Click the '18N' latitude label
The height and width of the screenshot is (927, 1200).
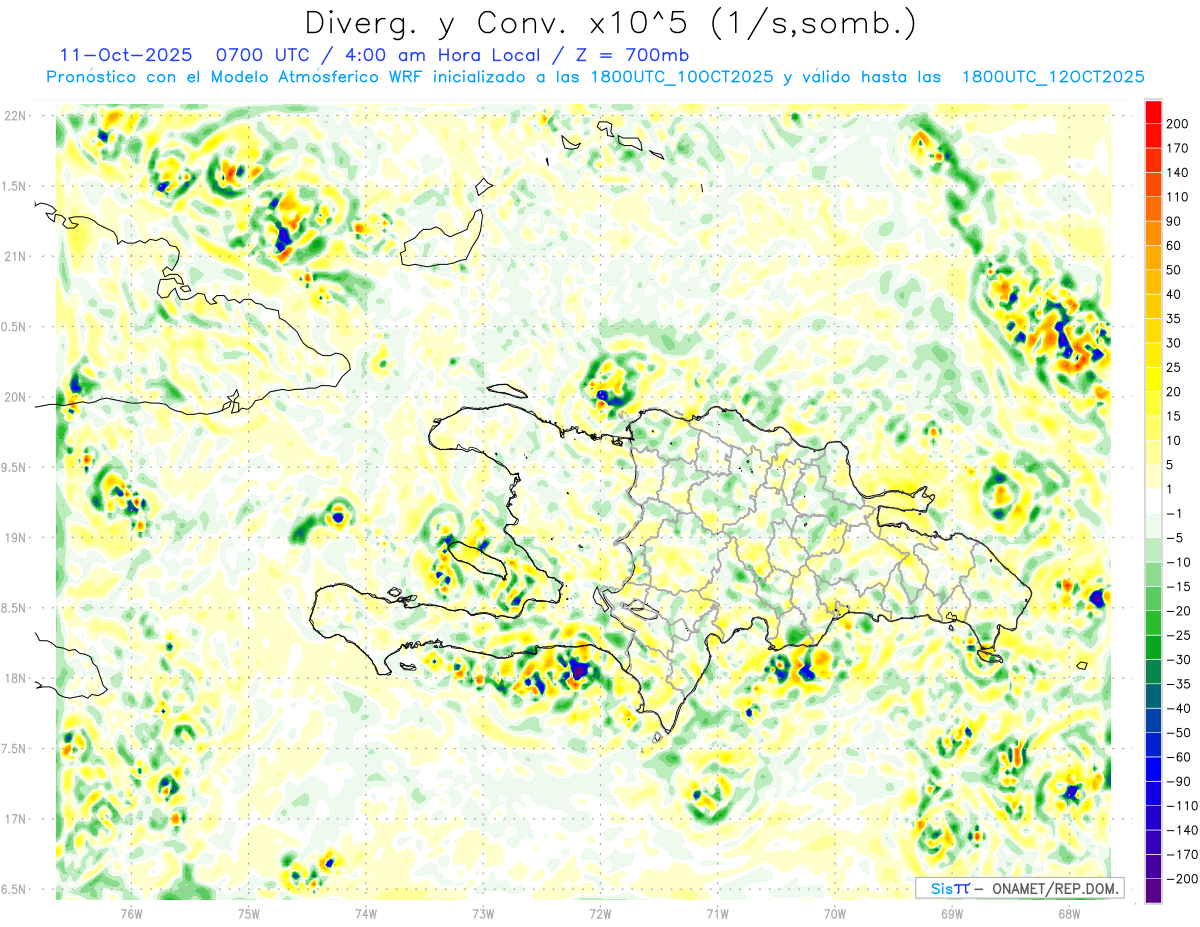(x=15, y=678)
